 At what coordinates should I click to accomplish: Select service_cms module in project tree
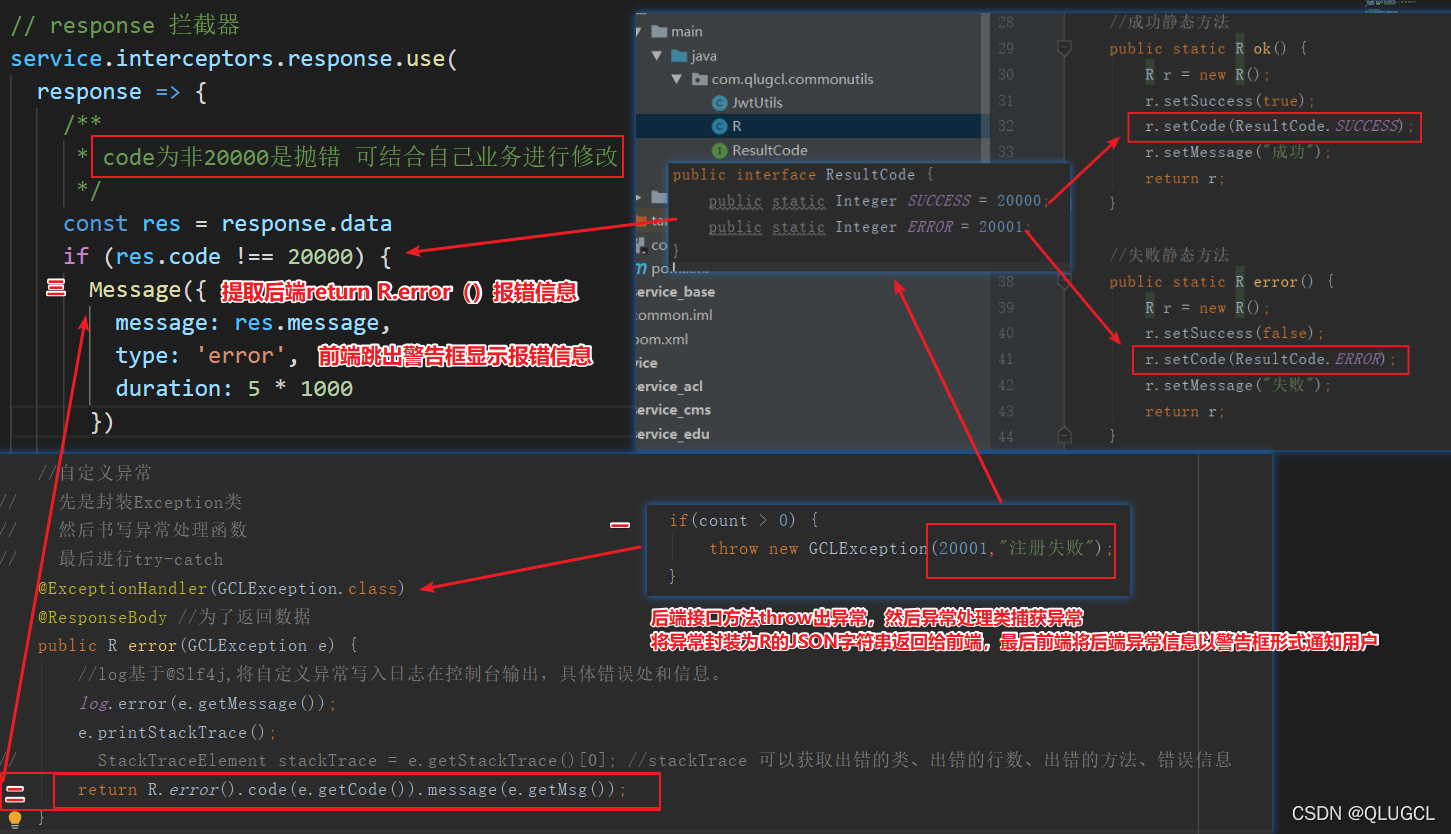673,410
